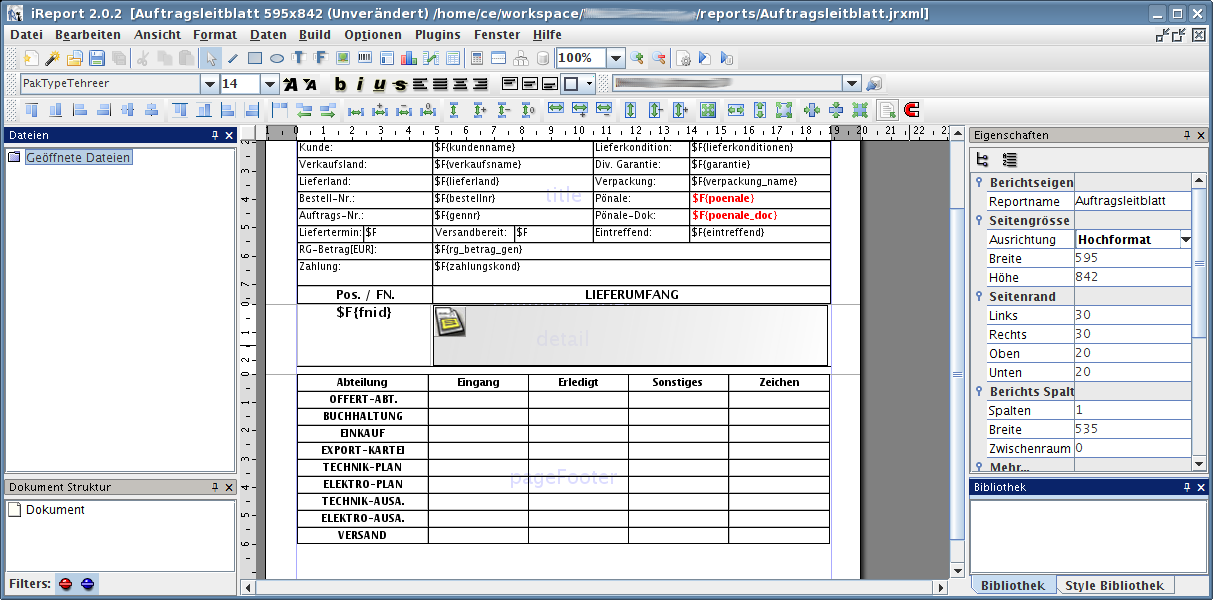
Task: Toggle italic text formatting
Action: pos(360,84)
